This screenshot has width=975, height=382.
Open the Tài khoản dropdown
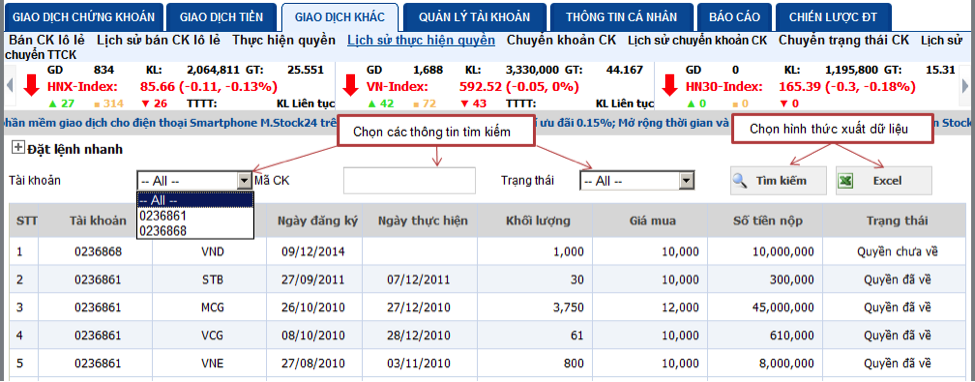pyautogui.click(x=194, y=181)
